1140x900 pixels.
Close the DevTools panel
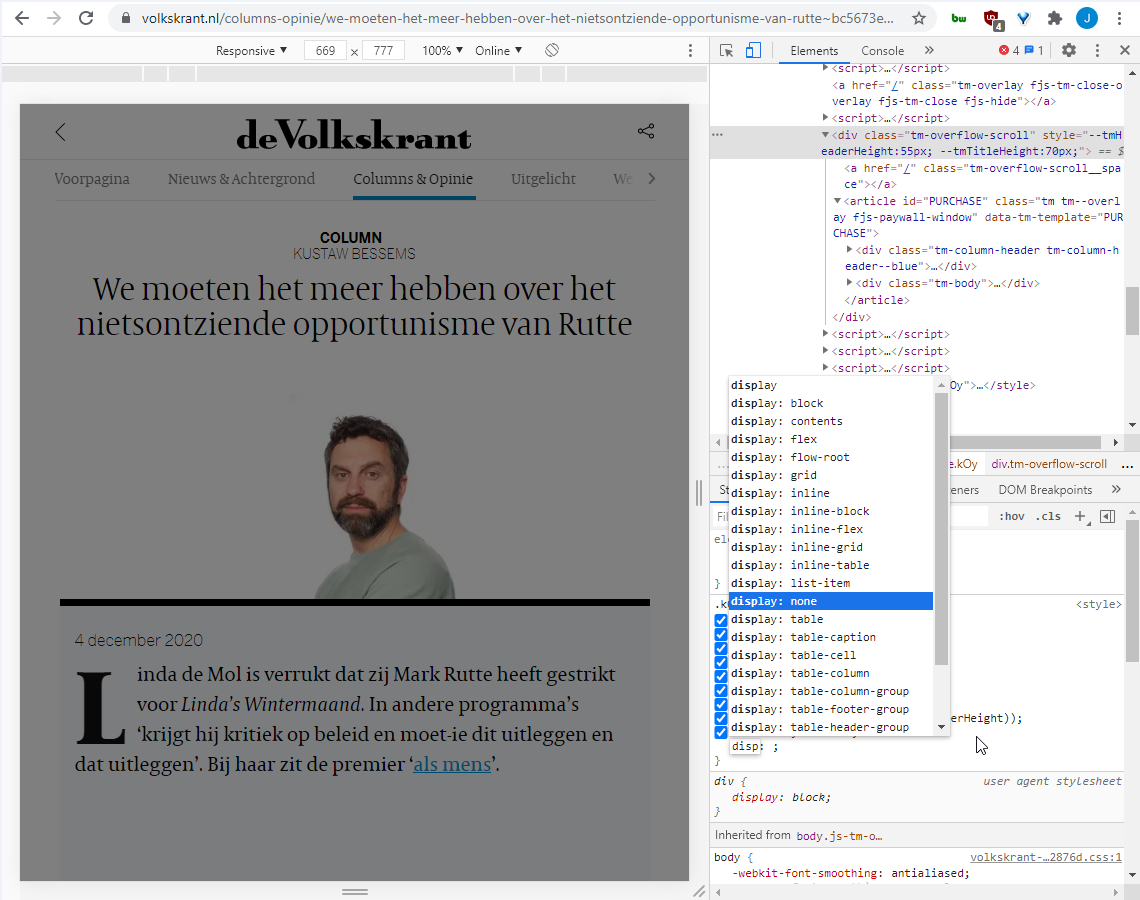click(x=1125, y=50)
